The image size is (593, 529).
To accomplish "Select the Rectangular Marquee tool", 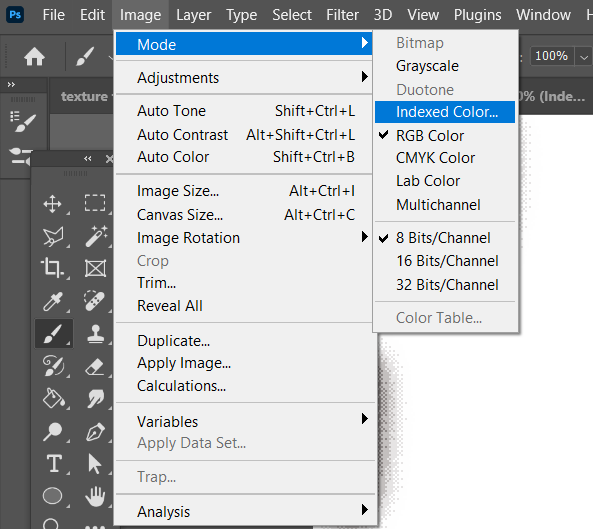I will point(95,203).
